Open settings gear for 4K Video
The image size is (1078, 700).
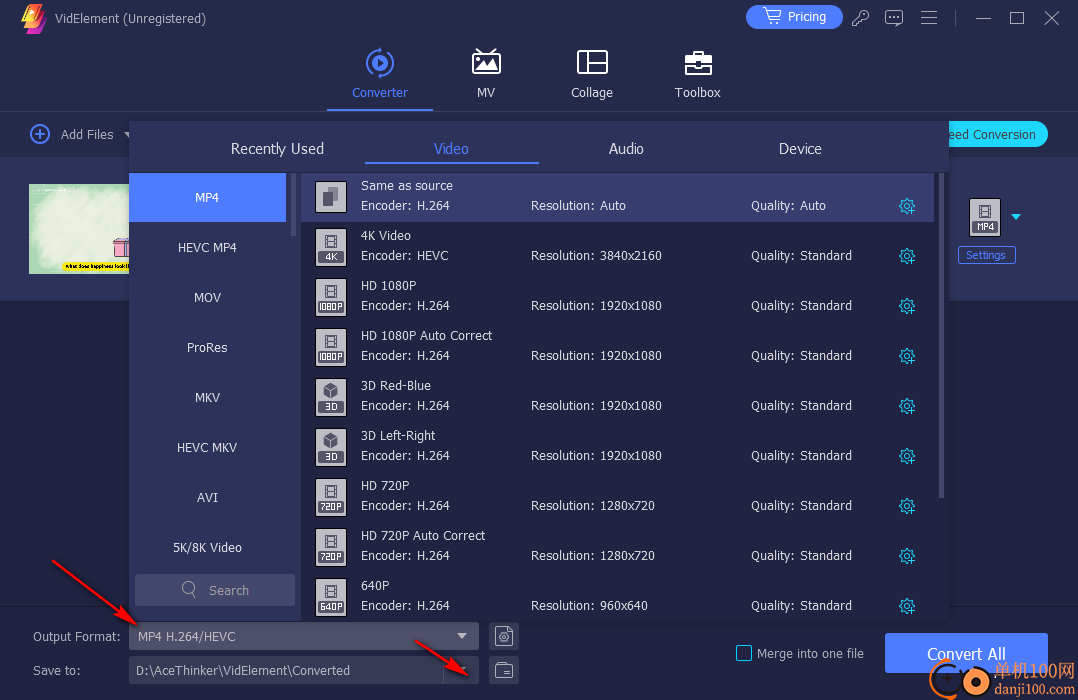pos(907,256)
